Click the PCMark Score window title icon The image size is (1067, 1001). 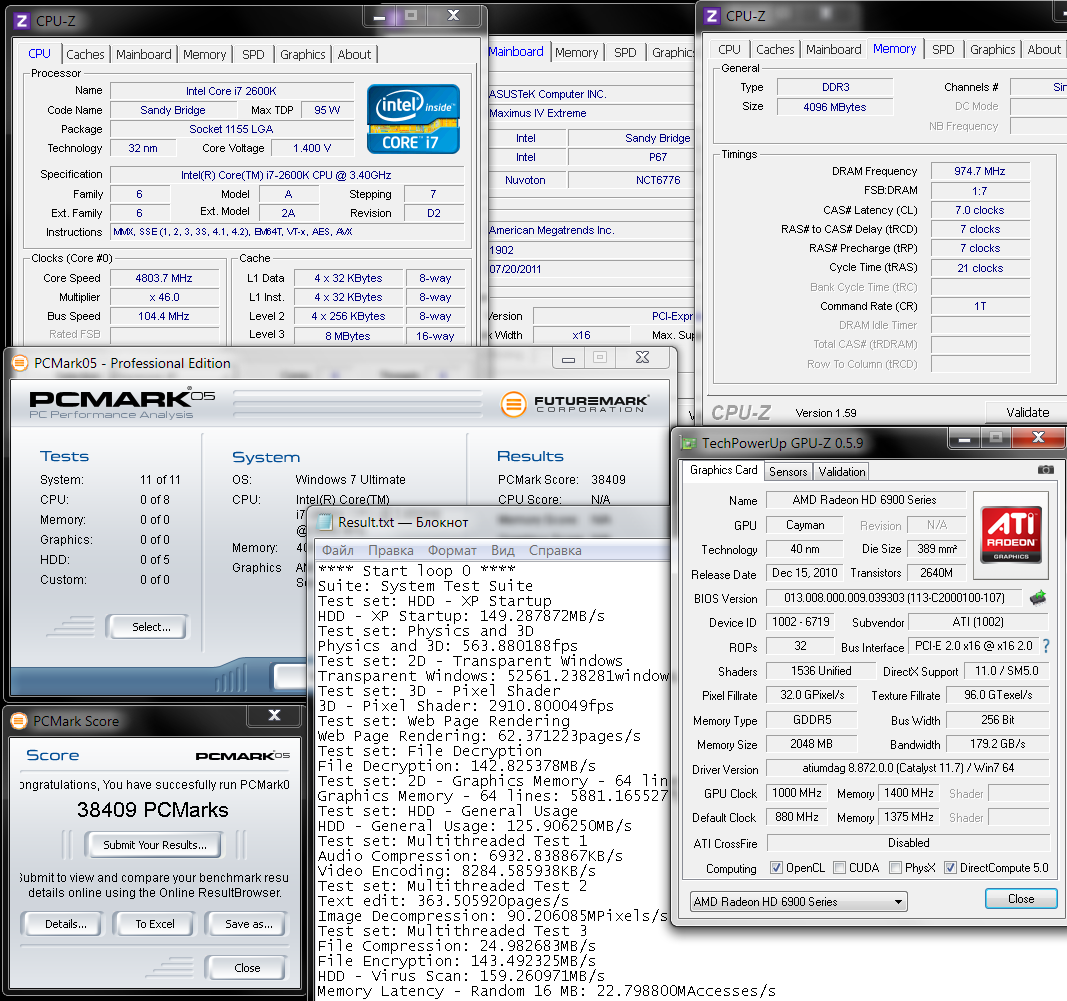point(19,721)
